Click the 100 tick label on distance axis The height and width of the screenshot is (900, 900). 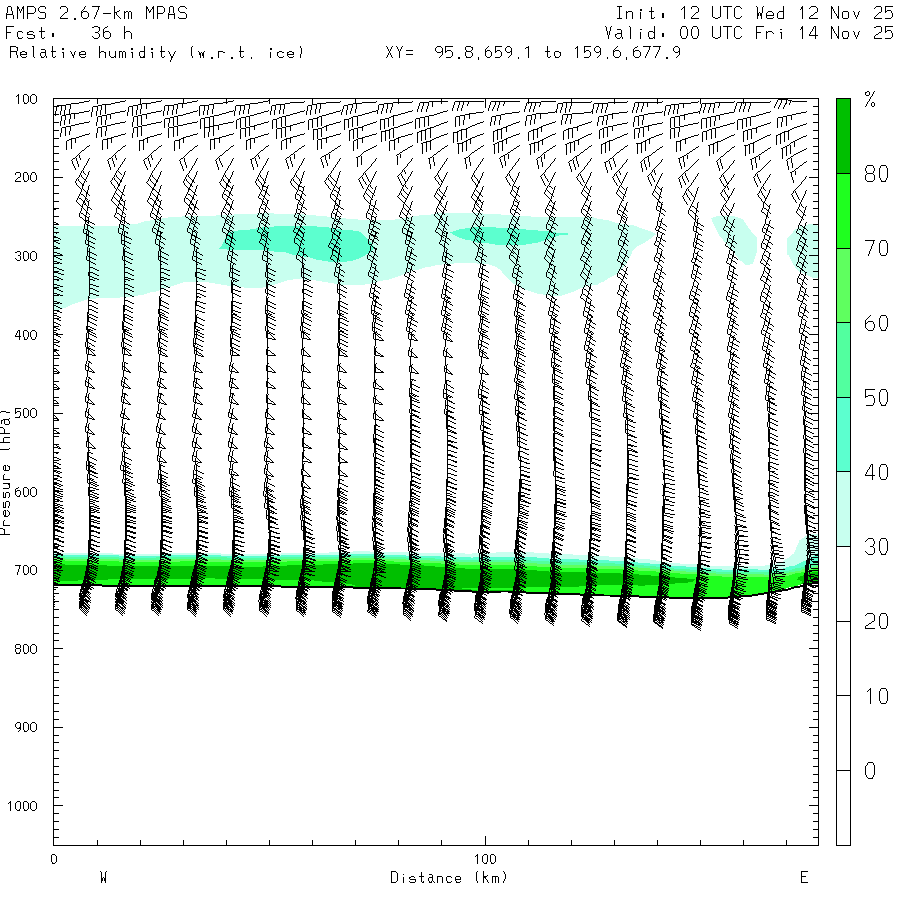pos(486,859)
